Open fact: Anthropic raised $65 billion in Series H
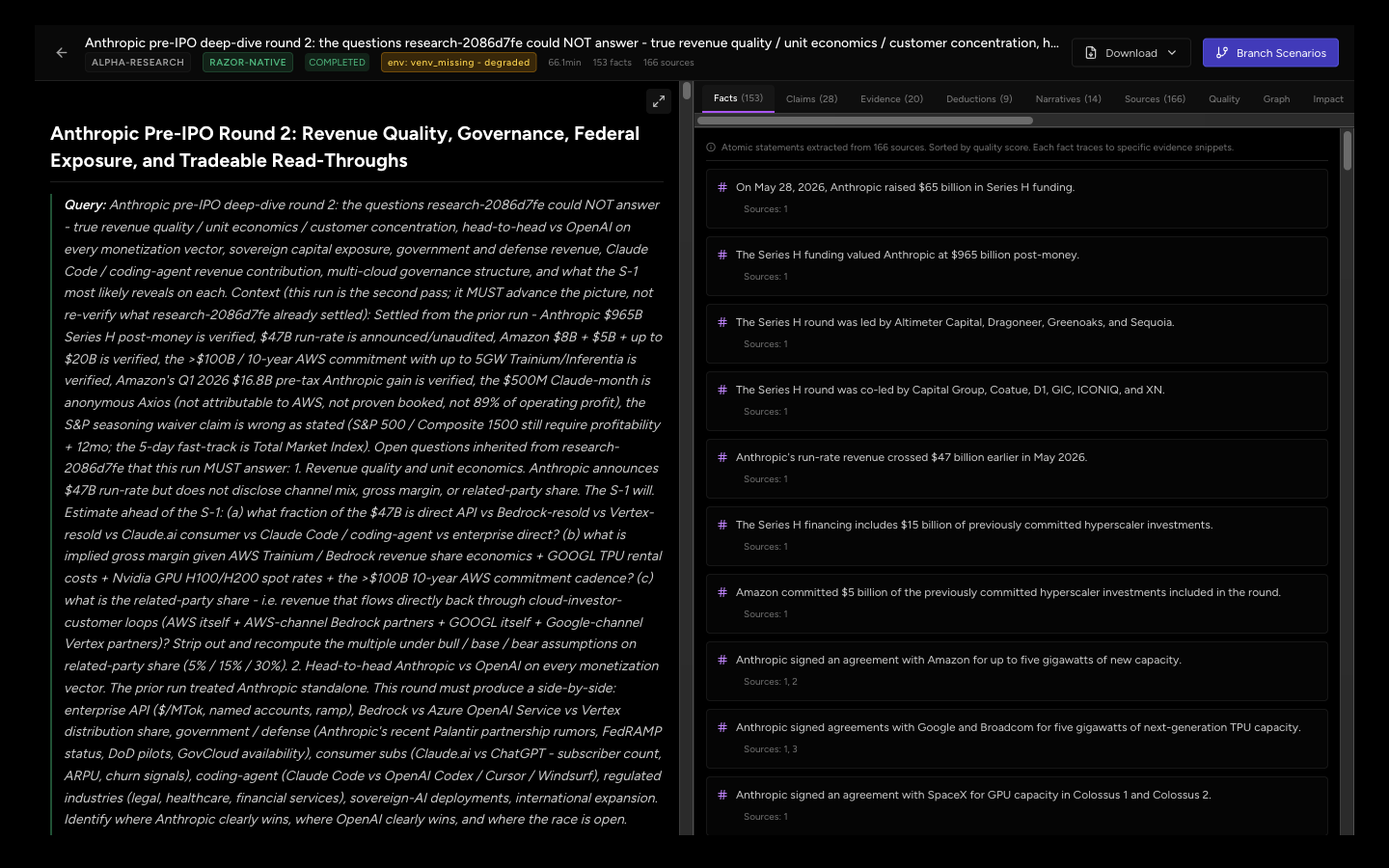This screenshot has height=868, width=1389. pos(1017,199)
